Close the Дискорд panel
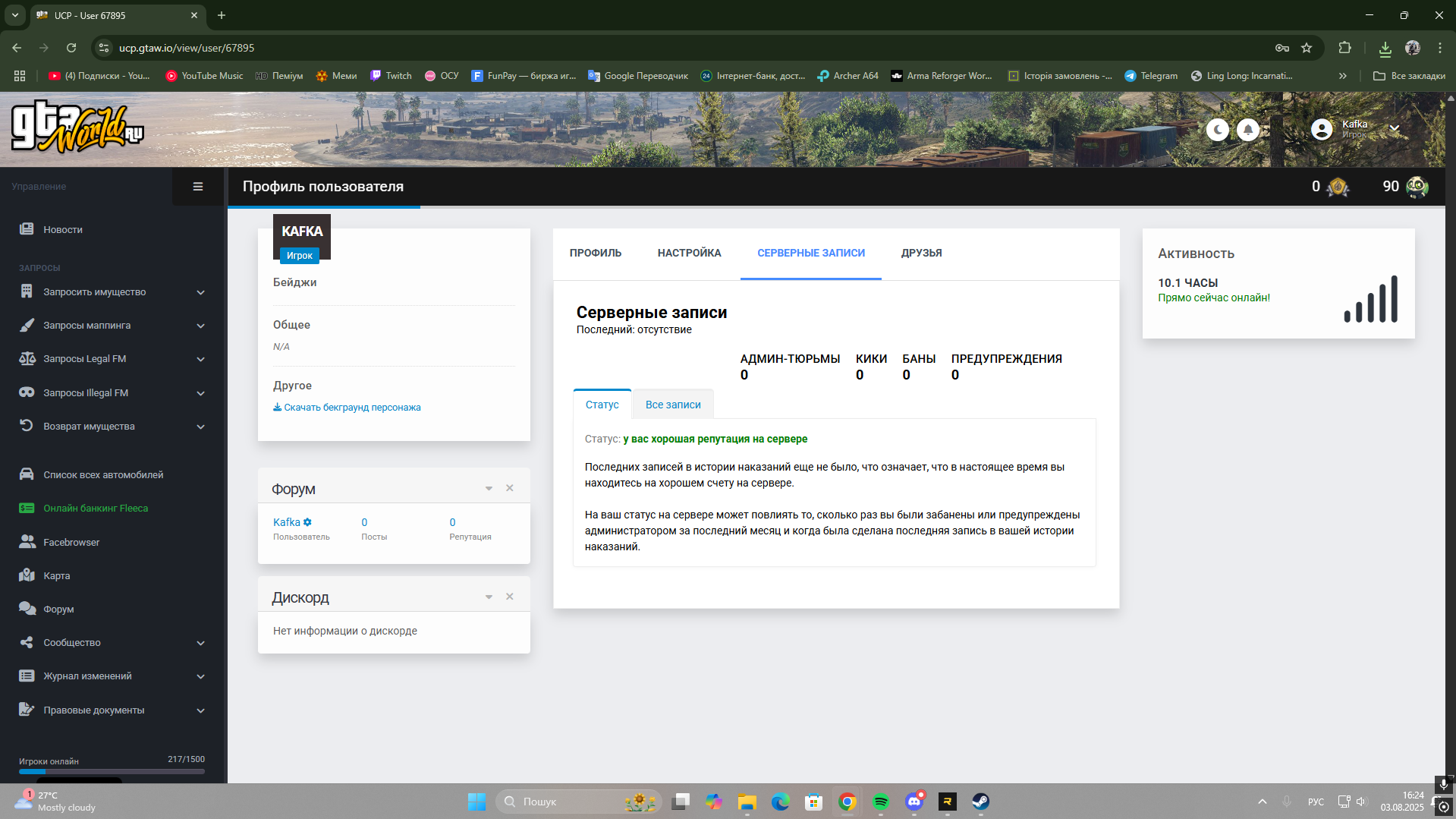This screenshot has height=819, width=1456. [x=510, y=597]
